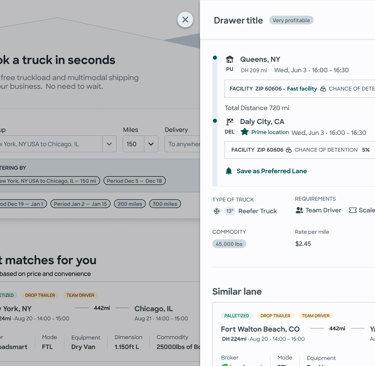Screen dimensions: 375x366
Task: Click the Very profitable badge
Action: click(x=291, y=20)
